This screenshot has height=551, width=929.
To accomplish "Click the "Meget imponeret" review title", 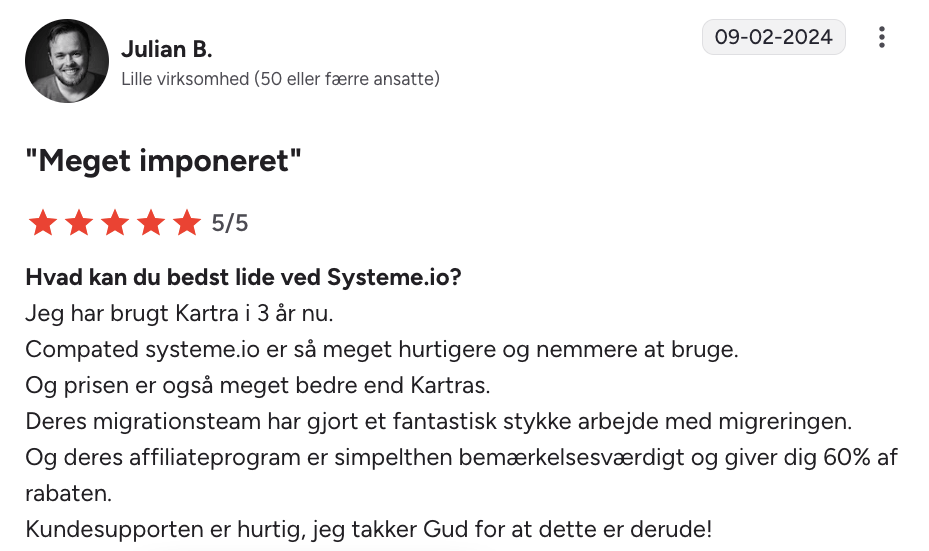I will 163,161.
